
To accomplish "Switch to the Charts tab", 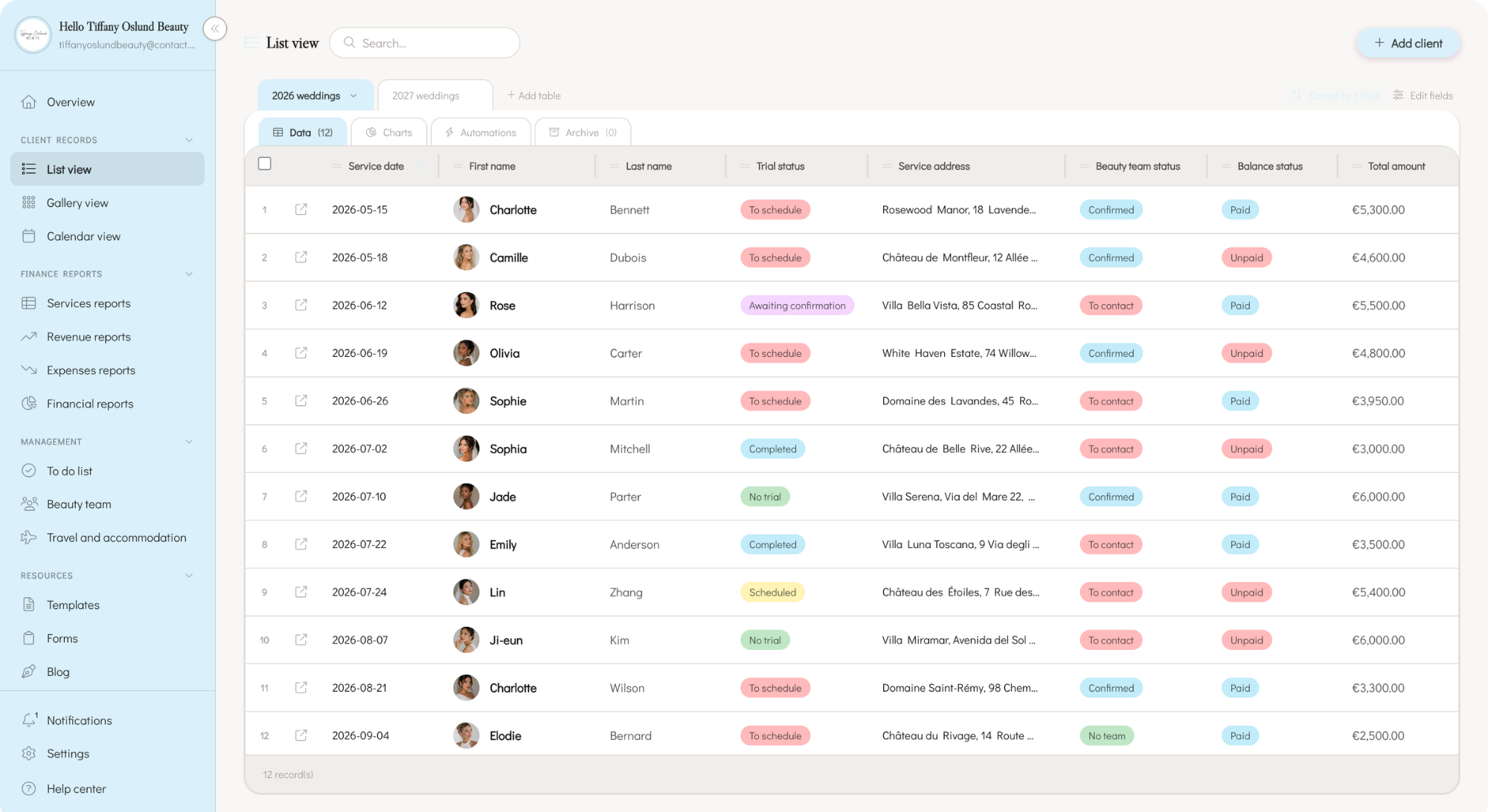I will click(389, 132).
